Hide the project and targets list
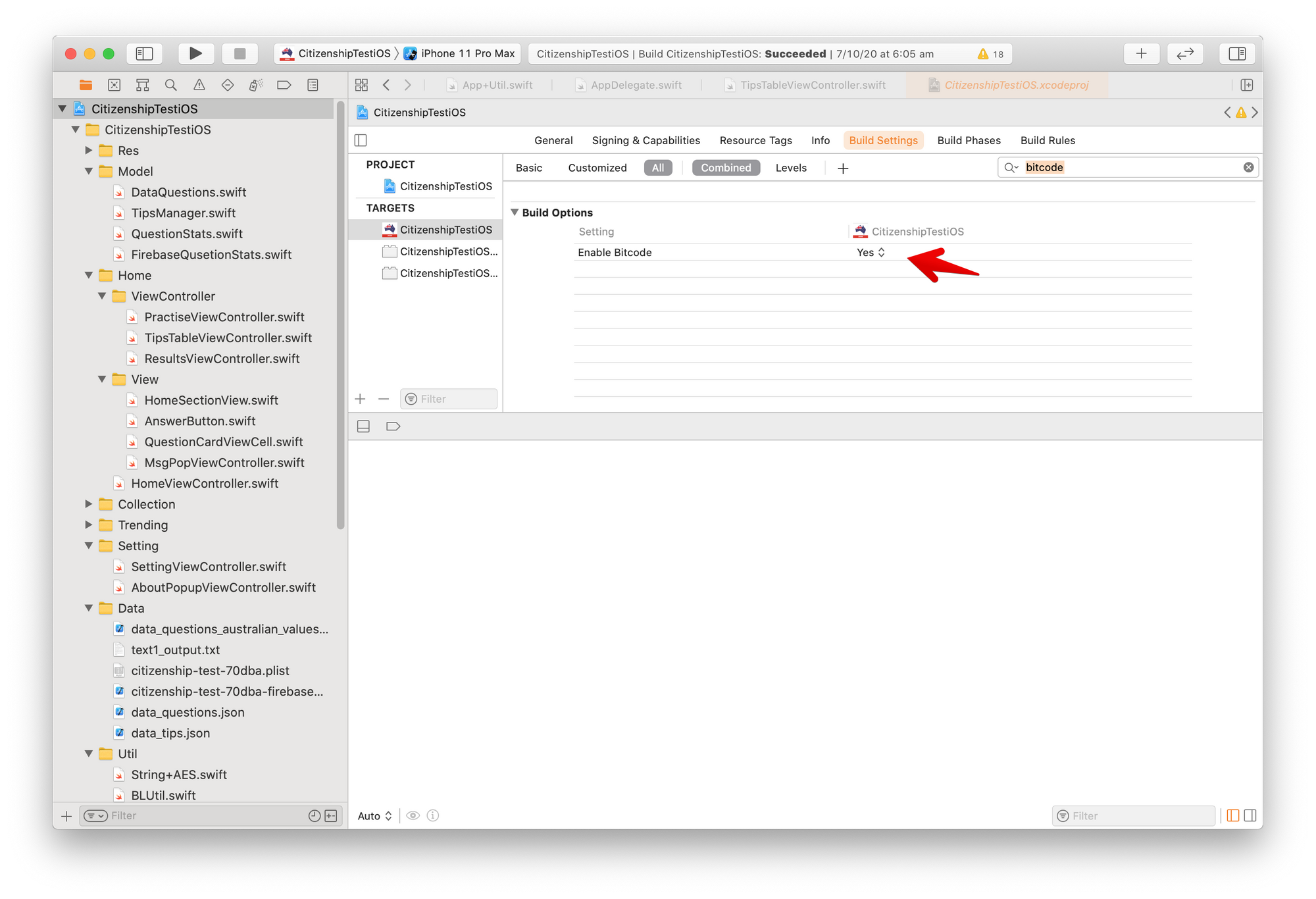This screenshot has height=899, width=1316. click(361, 140)
